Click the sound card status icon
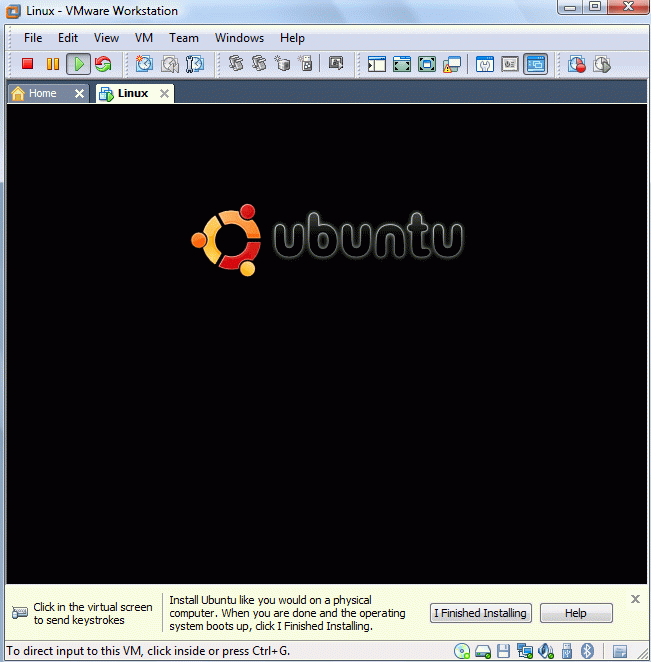651x662 pixels. [x=546, y=651]
